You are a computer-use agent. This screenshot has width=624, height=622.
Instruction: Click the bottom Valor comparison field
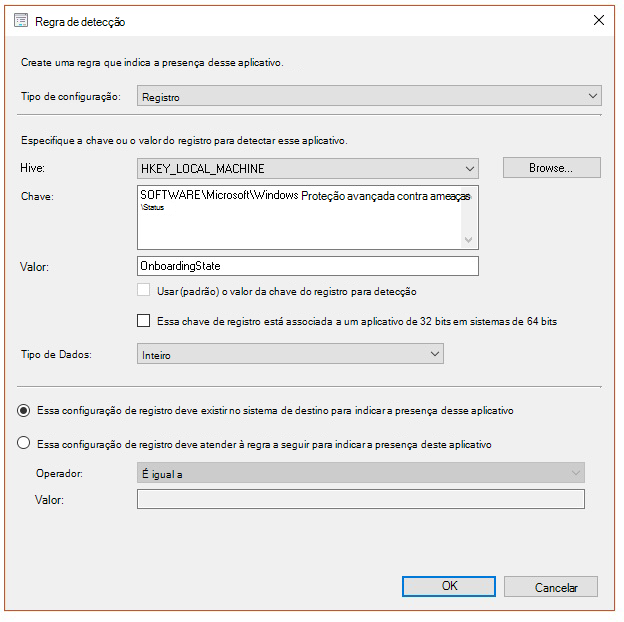[360, 500]
